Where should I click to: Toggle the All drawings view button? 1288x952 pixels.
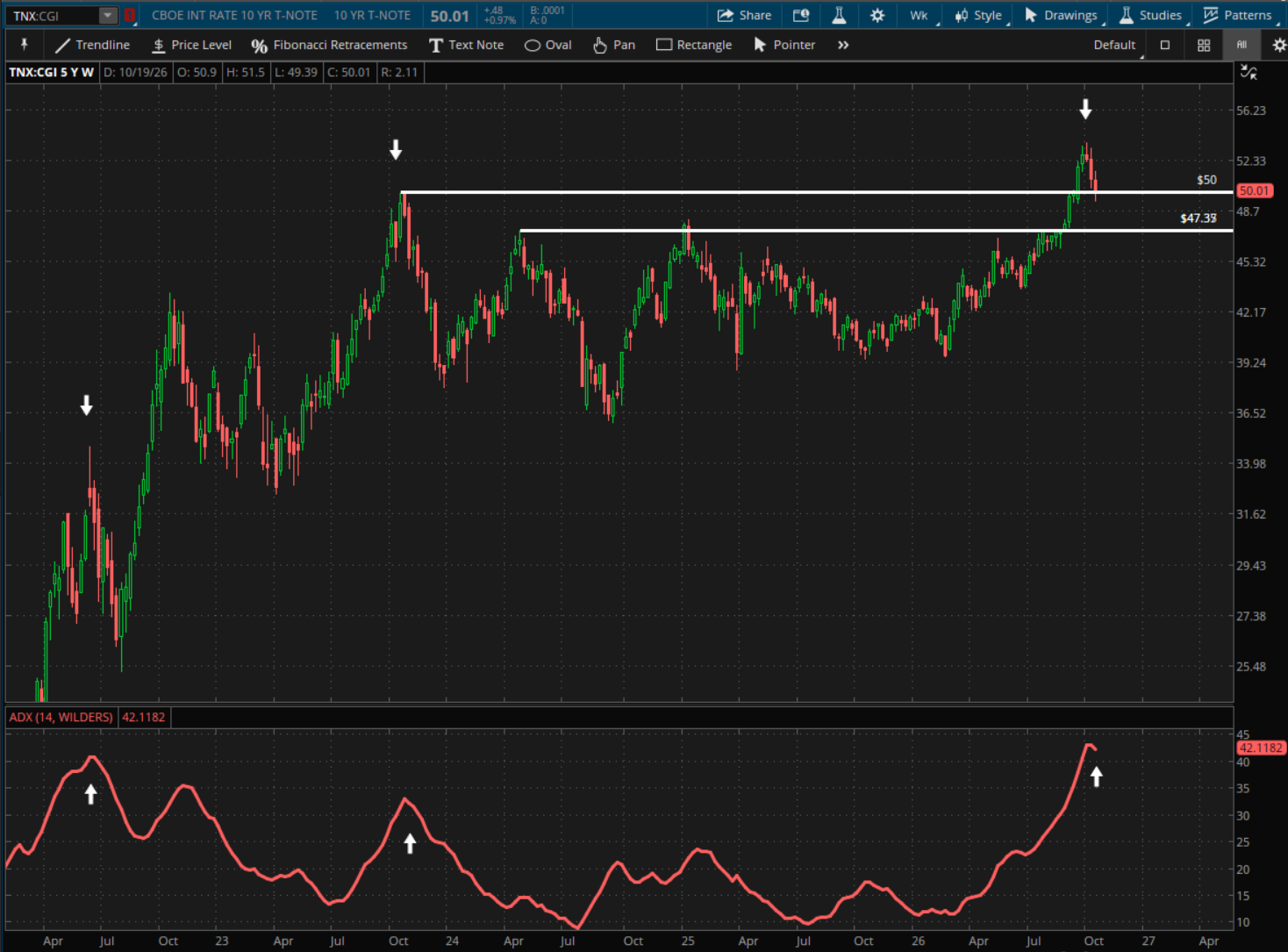[1241, 45]
